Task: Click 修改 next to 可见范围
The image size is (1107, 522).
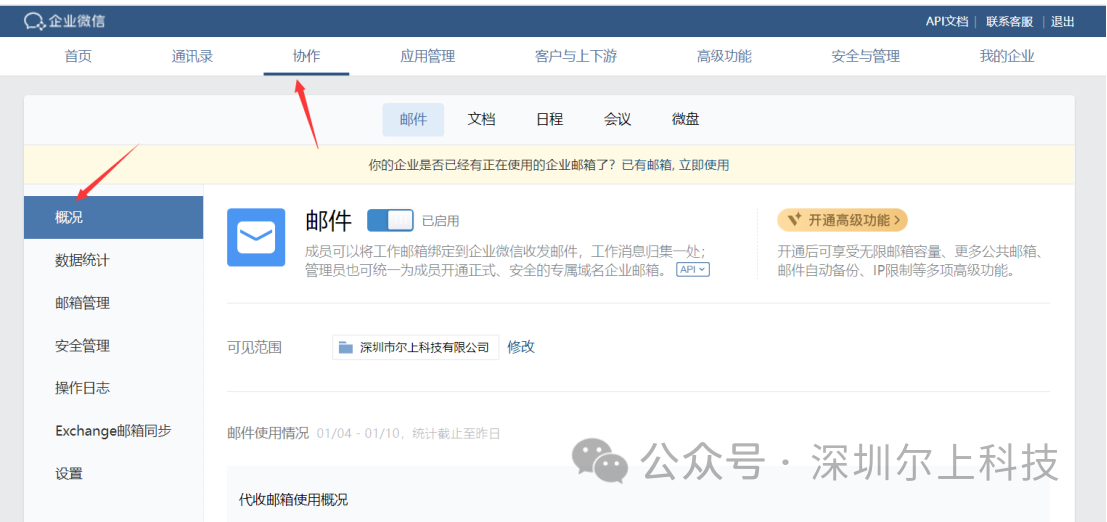Action: [x=521, y=347]
